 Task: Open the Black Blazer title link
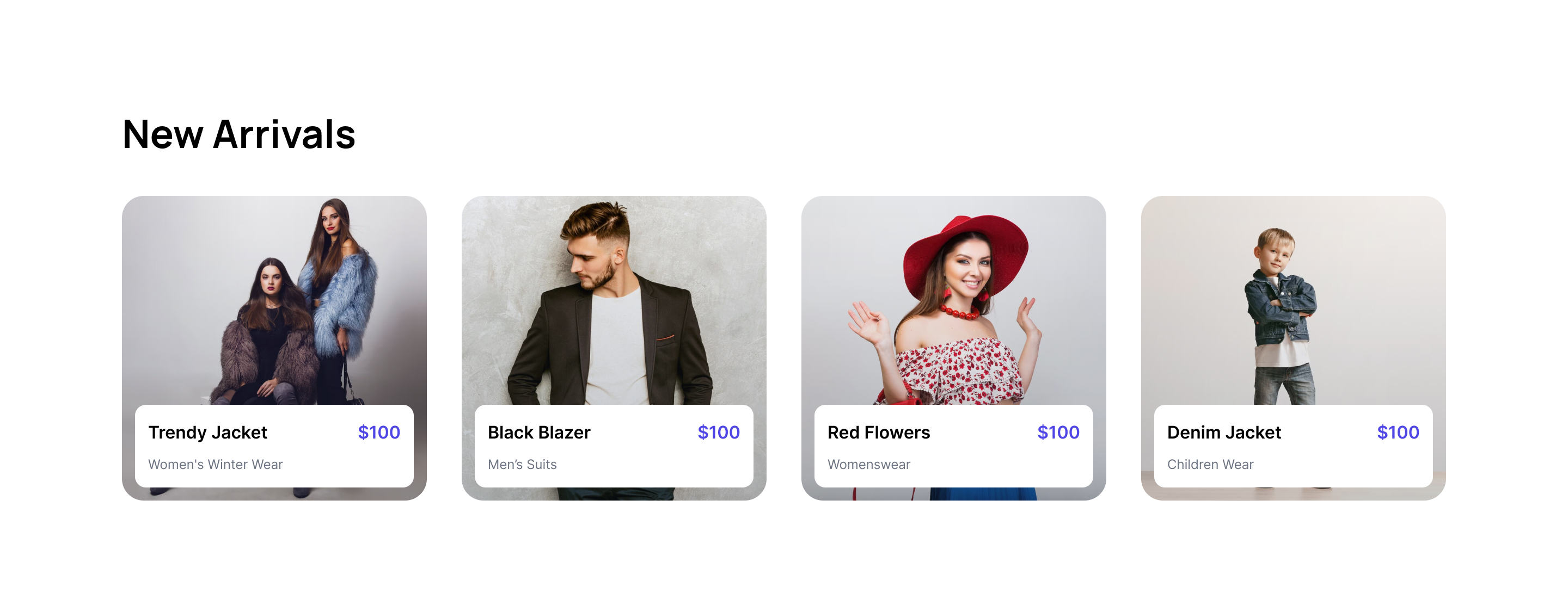pos(538,433)
